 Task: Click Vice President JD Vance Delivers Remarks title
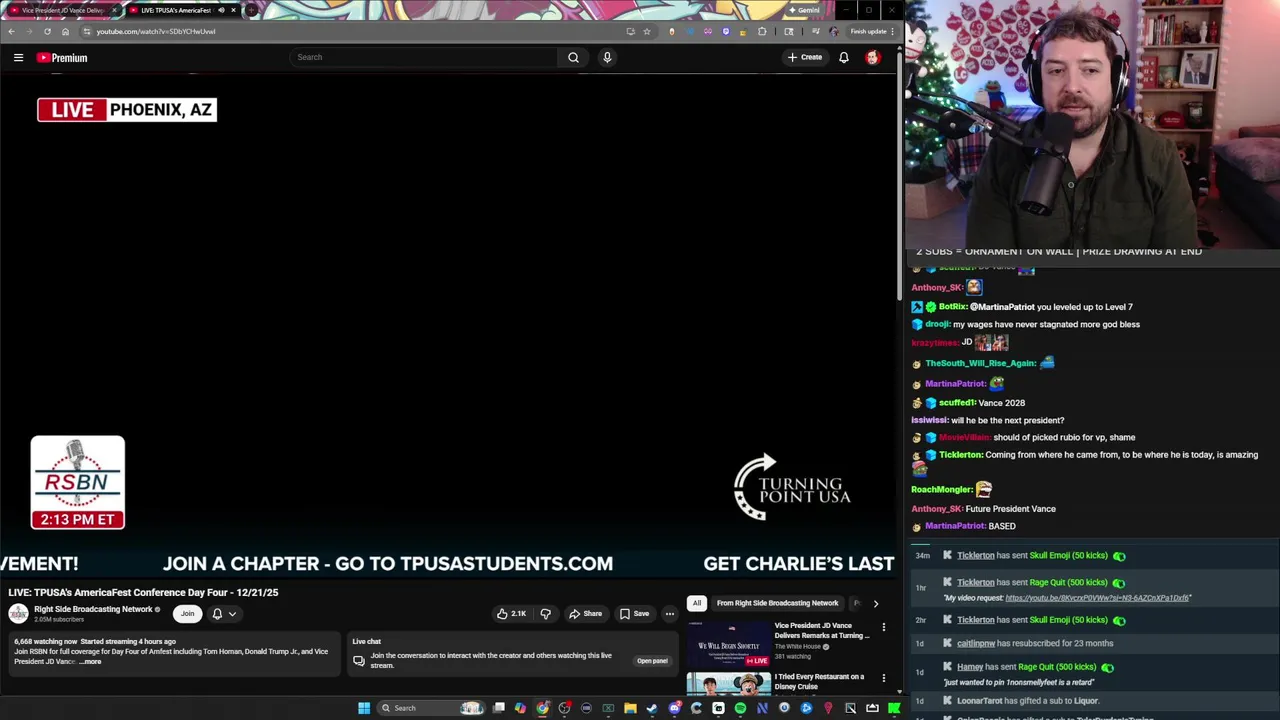pos(821,630)
